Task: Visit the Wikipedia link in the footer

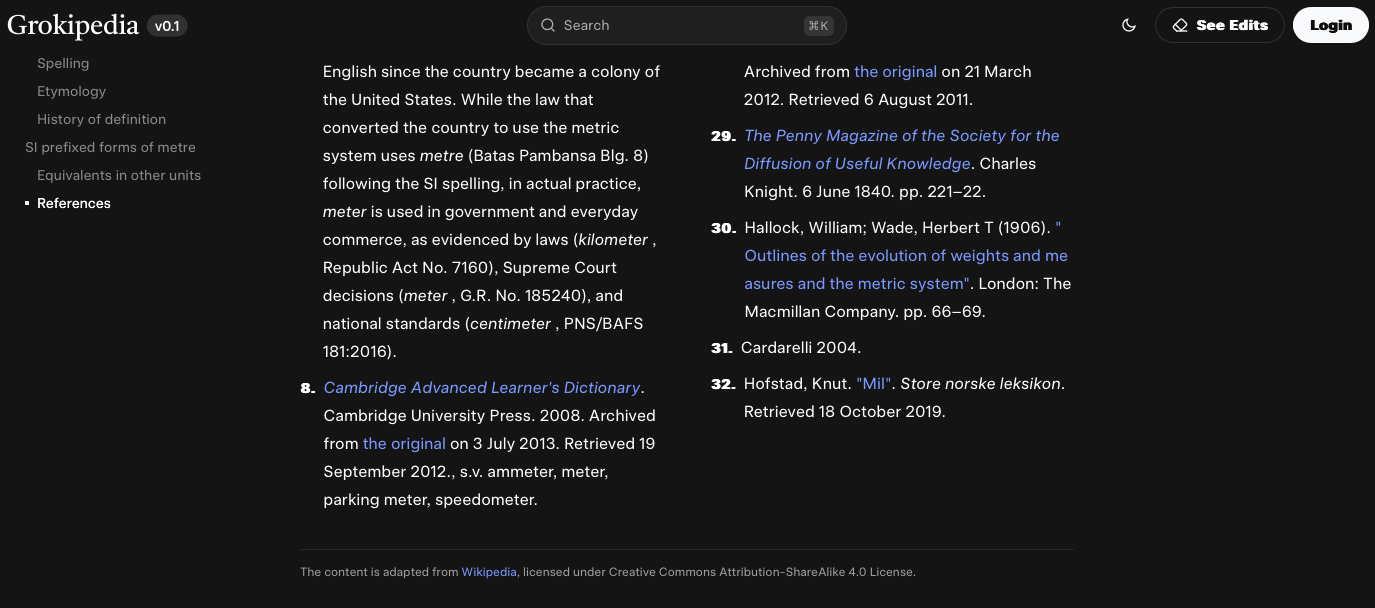Action: (489, 572)
